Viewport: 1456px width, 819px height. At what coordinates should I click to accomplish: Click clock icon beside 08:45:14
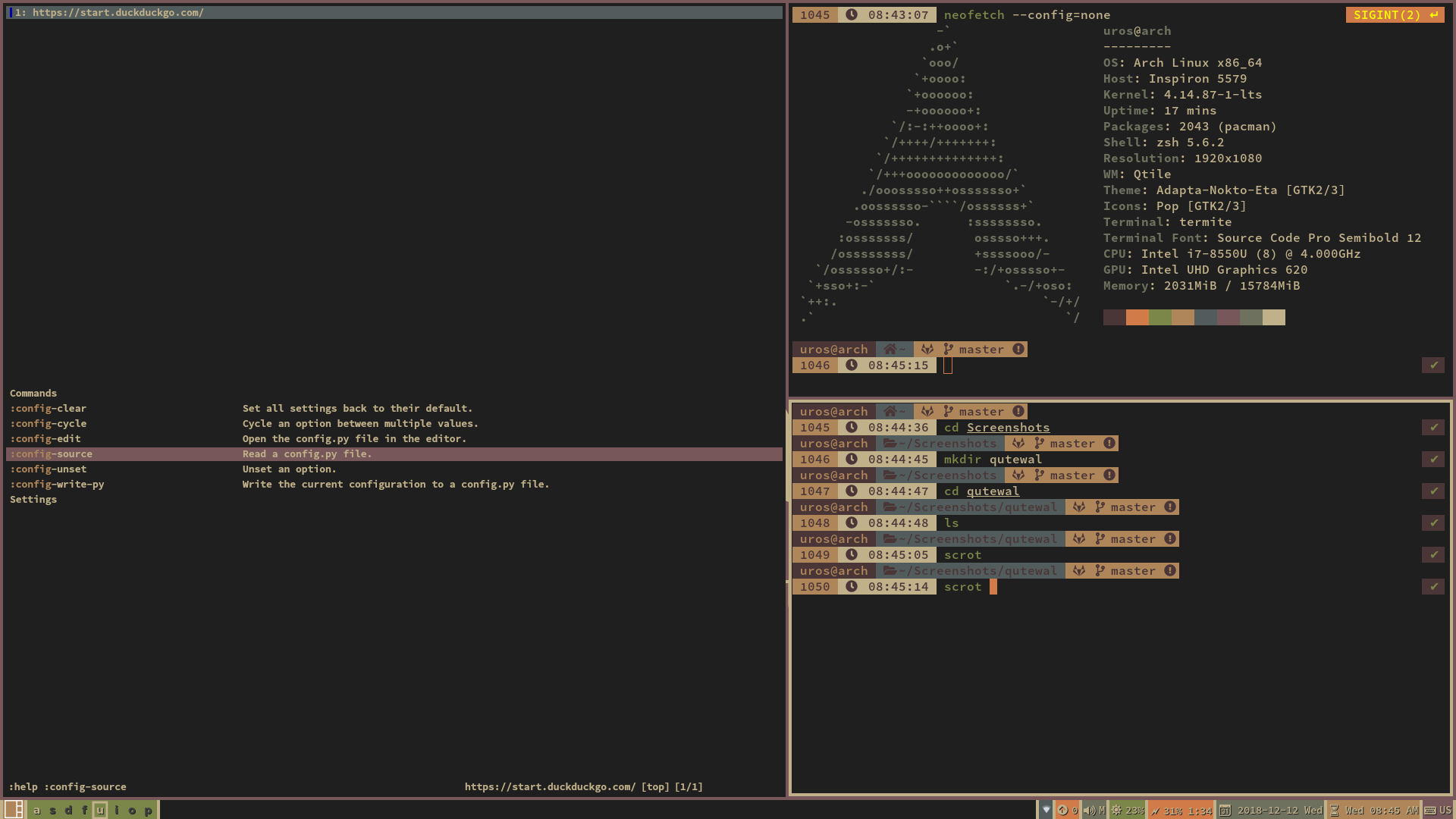coord(852,586)
